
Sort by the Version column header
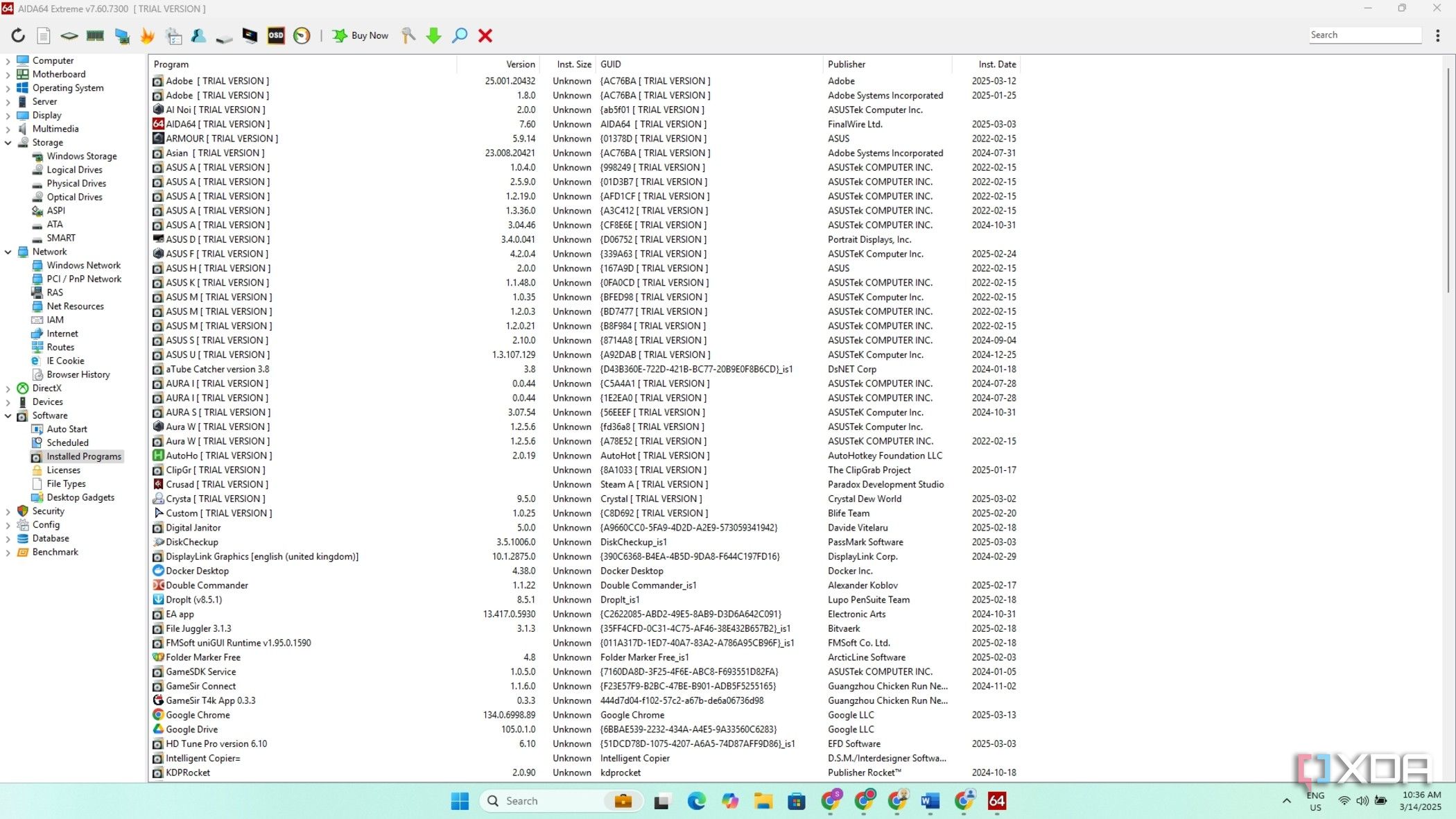click(499, 64)
